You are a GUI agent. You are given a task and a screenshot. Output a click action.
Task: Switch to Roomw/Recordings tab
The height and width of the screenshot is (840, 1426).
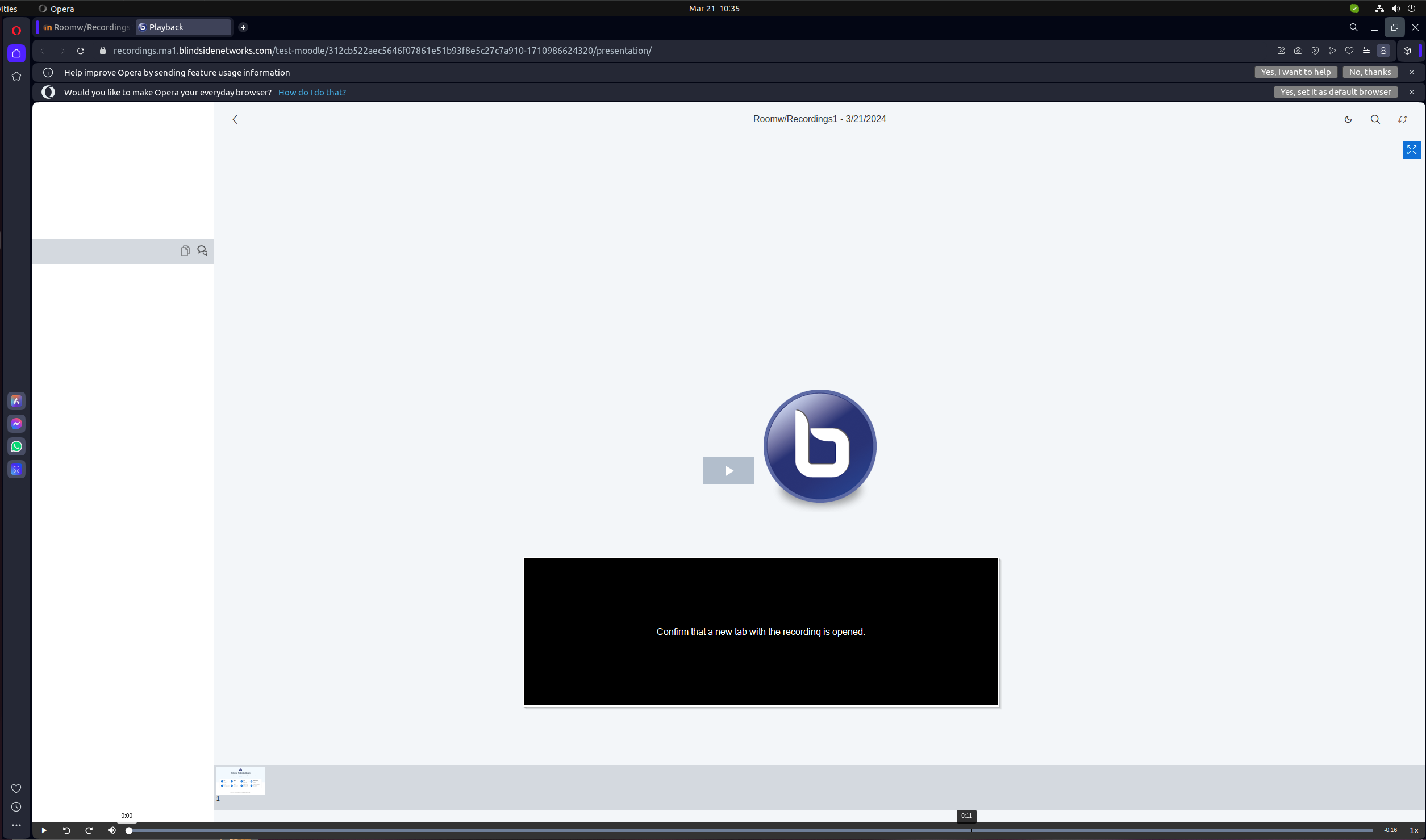(86, 27)
